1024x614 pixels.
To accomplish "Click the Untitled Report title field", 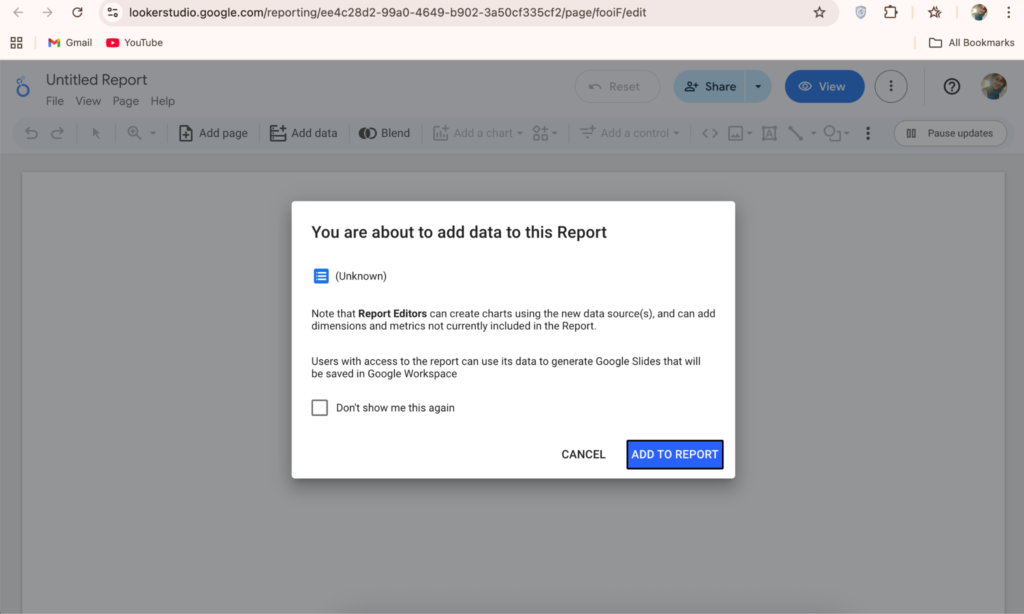I will point(96,80).
